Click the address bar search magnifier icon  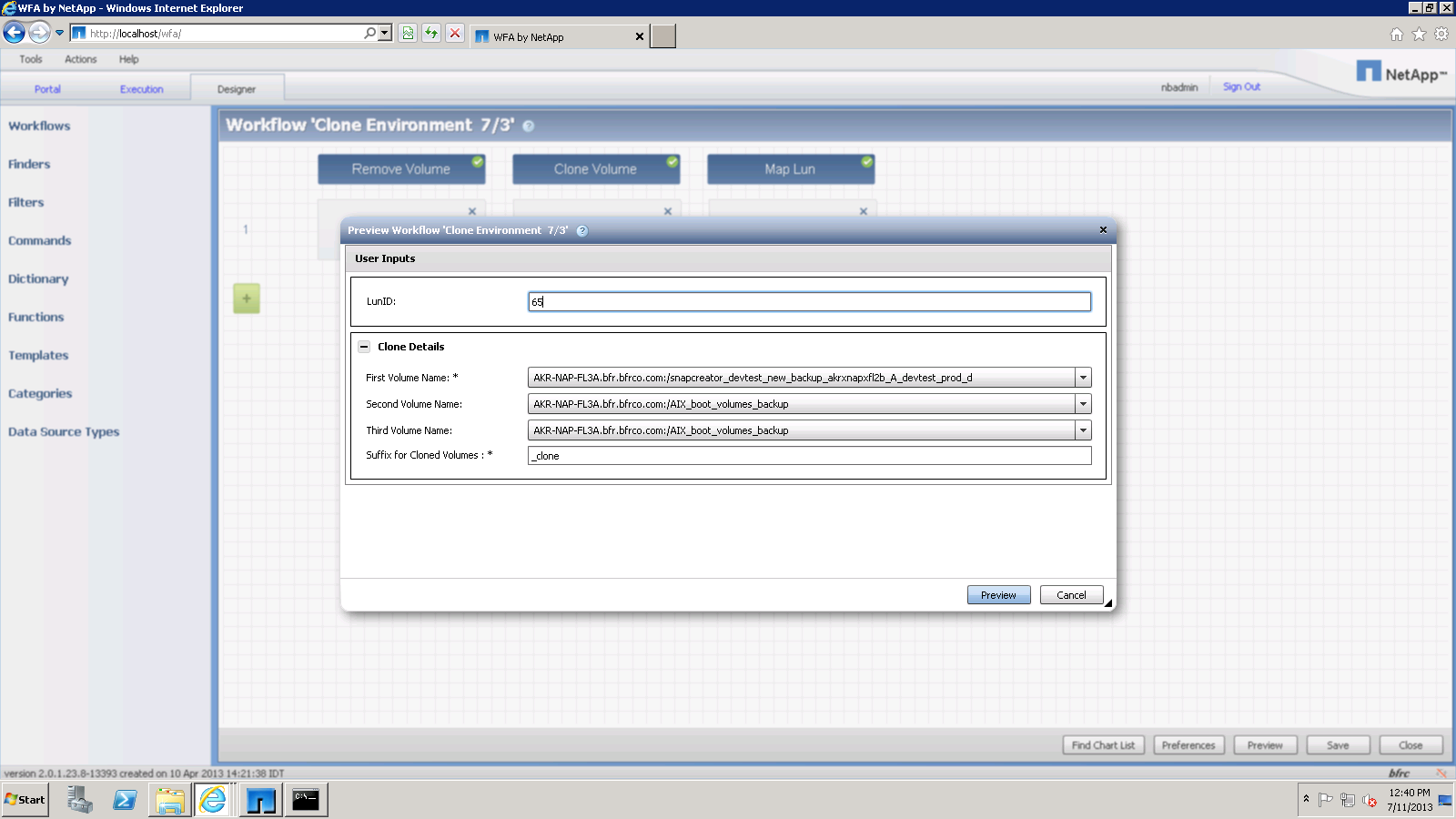tap(369, 34)
